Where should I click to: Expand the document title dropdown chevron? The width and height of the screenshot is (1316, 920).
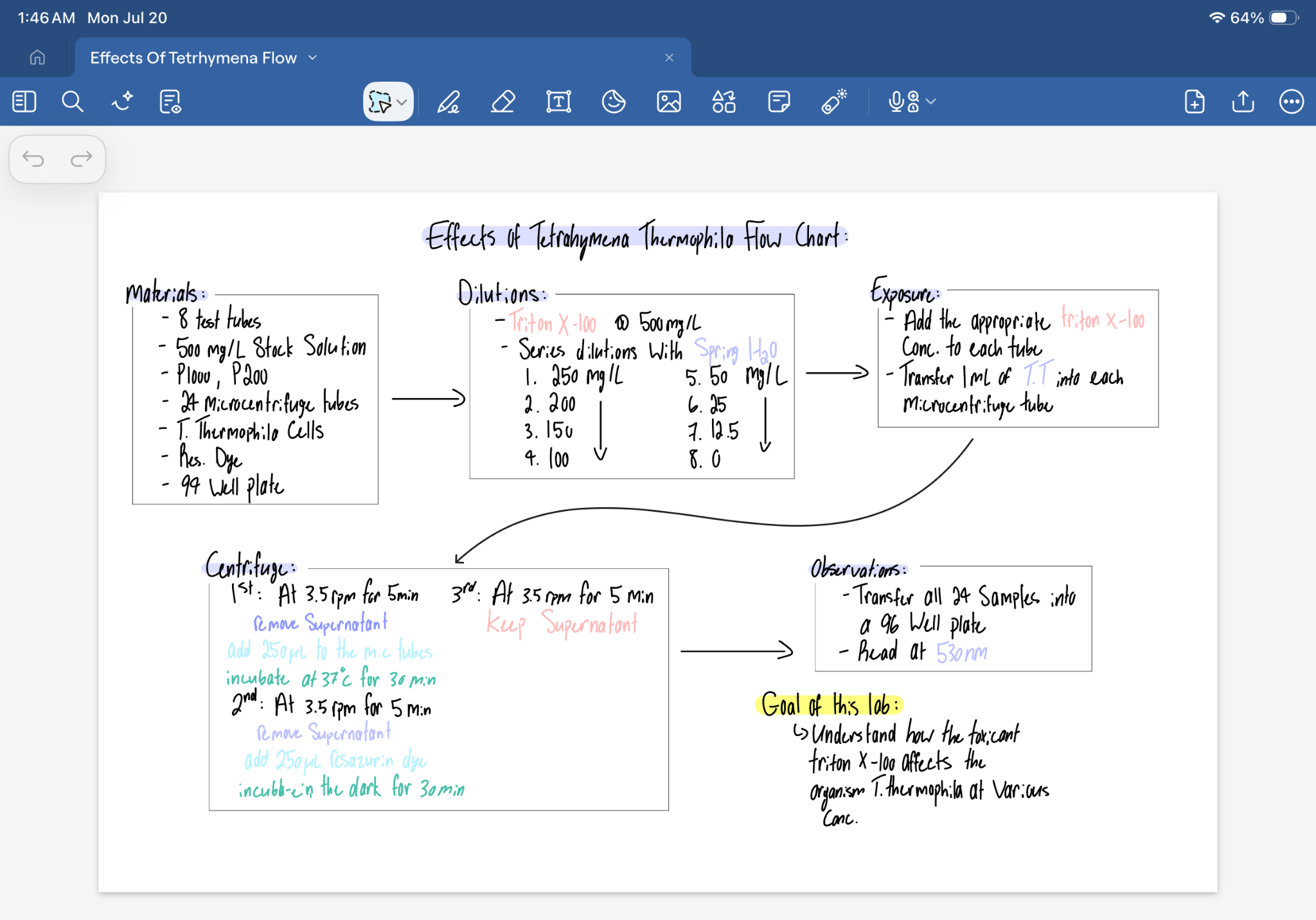(x=313, y=58)
